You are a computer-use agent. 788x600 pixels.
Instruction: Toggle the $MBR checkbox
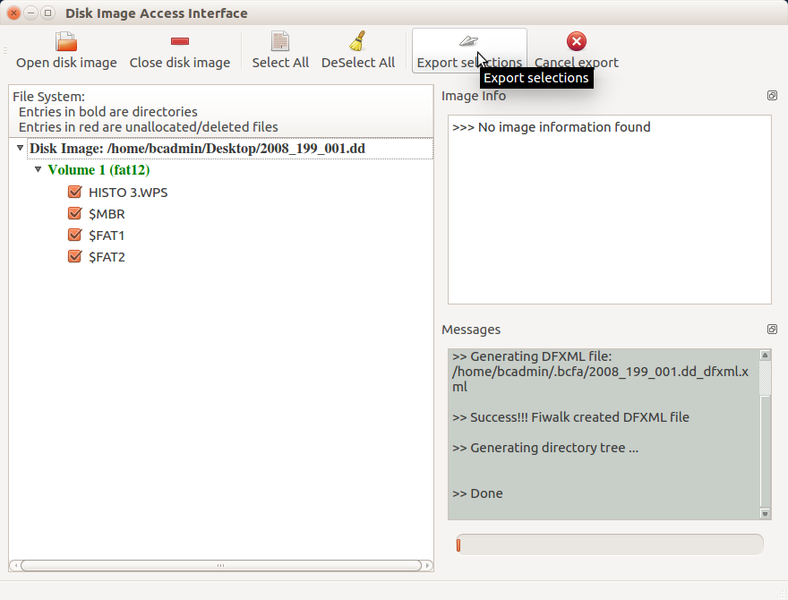point(74,214)
